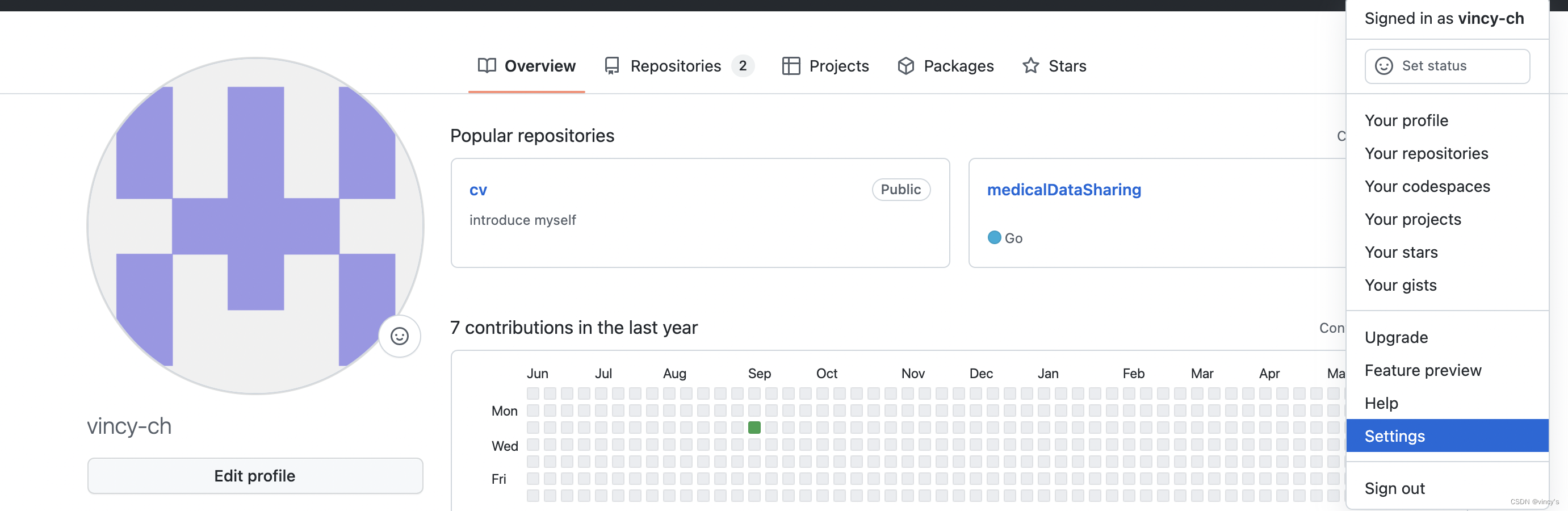Click the 'Signed in as vincy-ch' text
1568x511 pixels.
click(1444, 18)
